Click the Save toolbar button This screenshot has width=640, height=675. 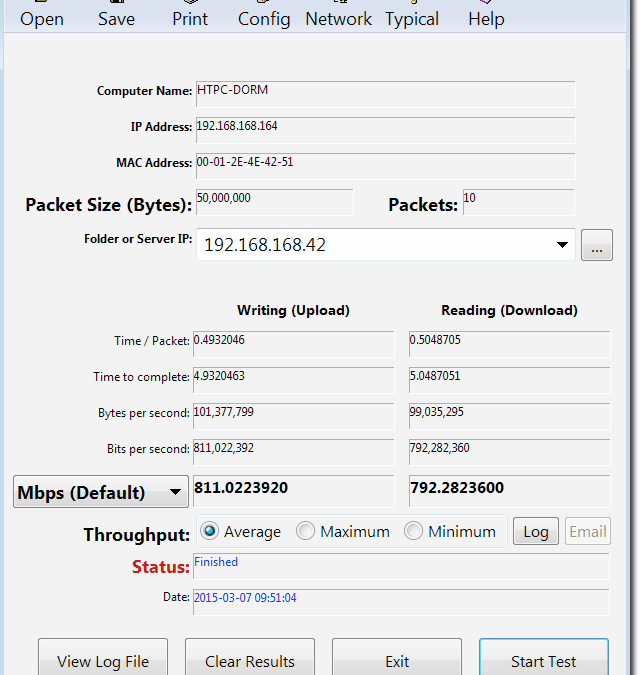tap(116, 18)
